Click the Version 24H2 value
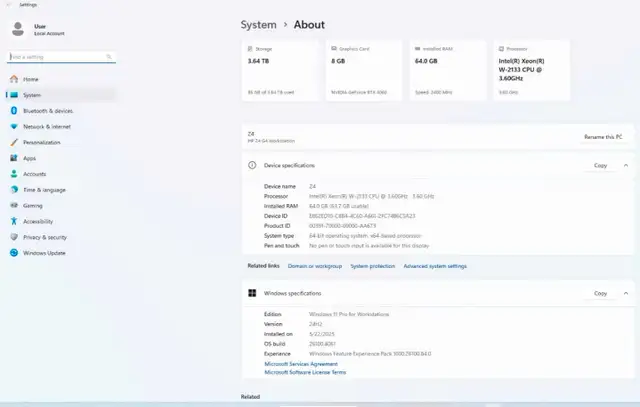 pyautogui.click(x=316, y=324)
